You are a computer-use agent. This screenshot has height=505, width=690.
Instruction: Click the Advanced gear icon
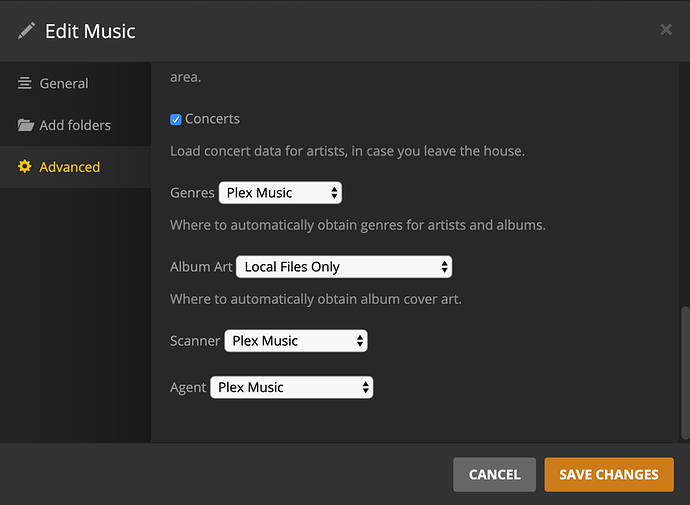point(25,167)
